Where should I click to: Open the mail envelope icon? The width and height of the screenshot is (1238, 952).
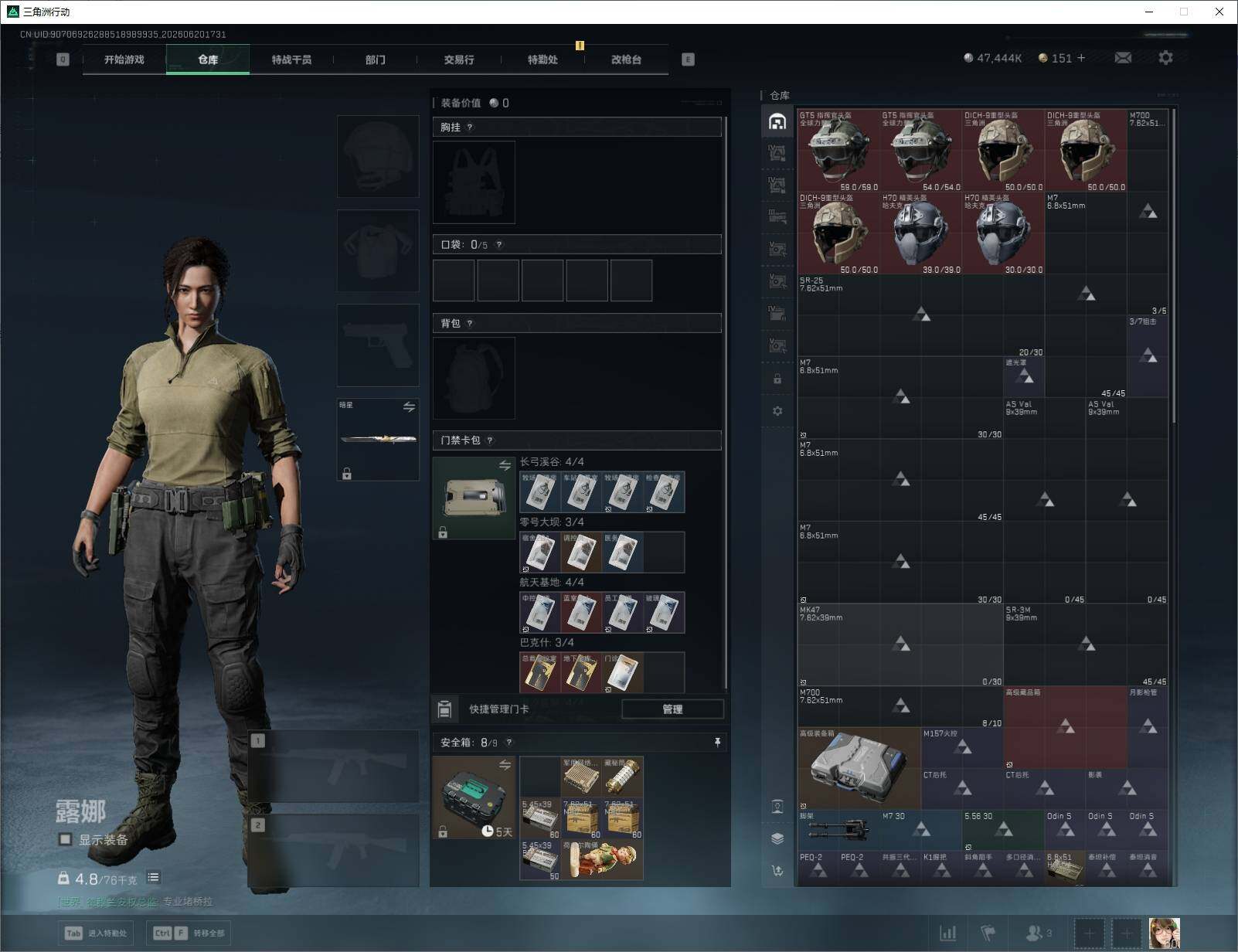click(1123, 58)
